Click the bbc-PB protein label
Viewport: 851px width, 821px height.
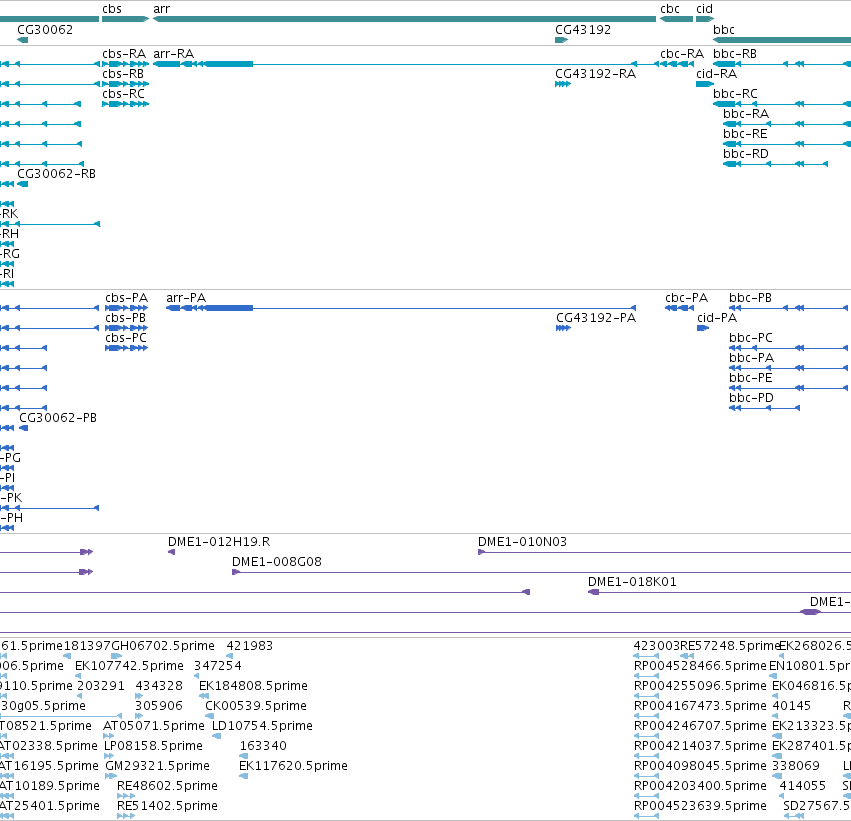(750, 298)
